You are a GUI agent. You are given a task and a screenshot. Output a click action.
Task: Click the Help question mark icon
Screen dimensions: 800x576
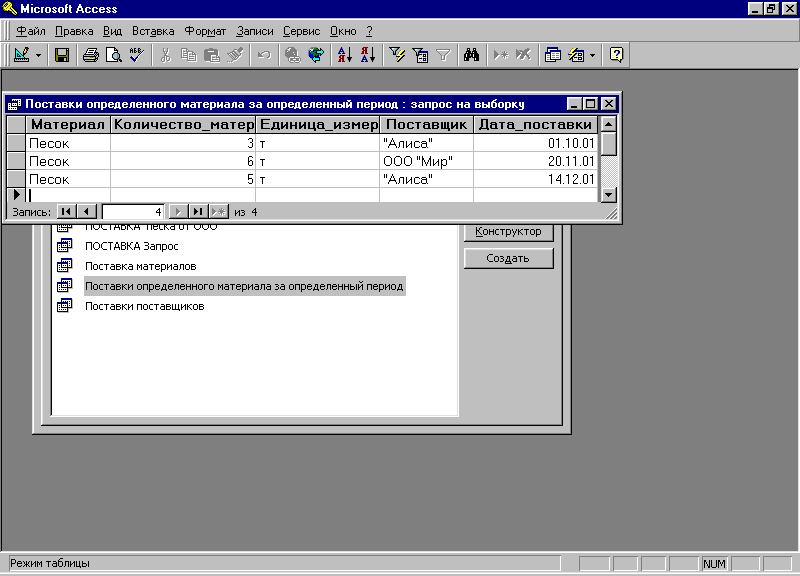[x=616, y=55]
